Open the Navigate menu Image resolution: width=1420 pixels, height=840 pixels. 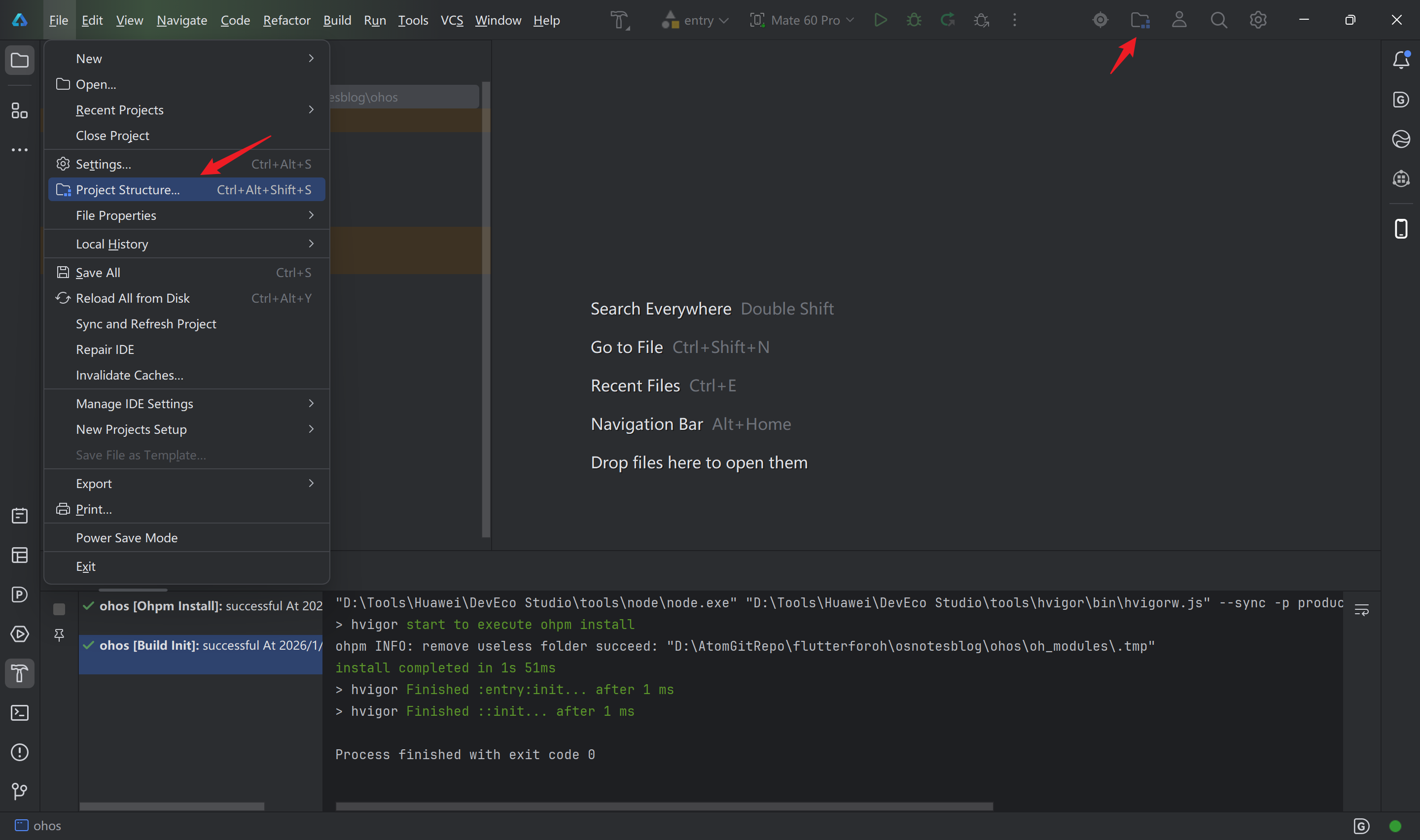tap(181, 20)
